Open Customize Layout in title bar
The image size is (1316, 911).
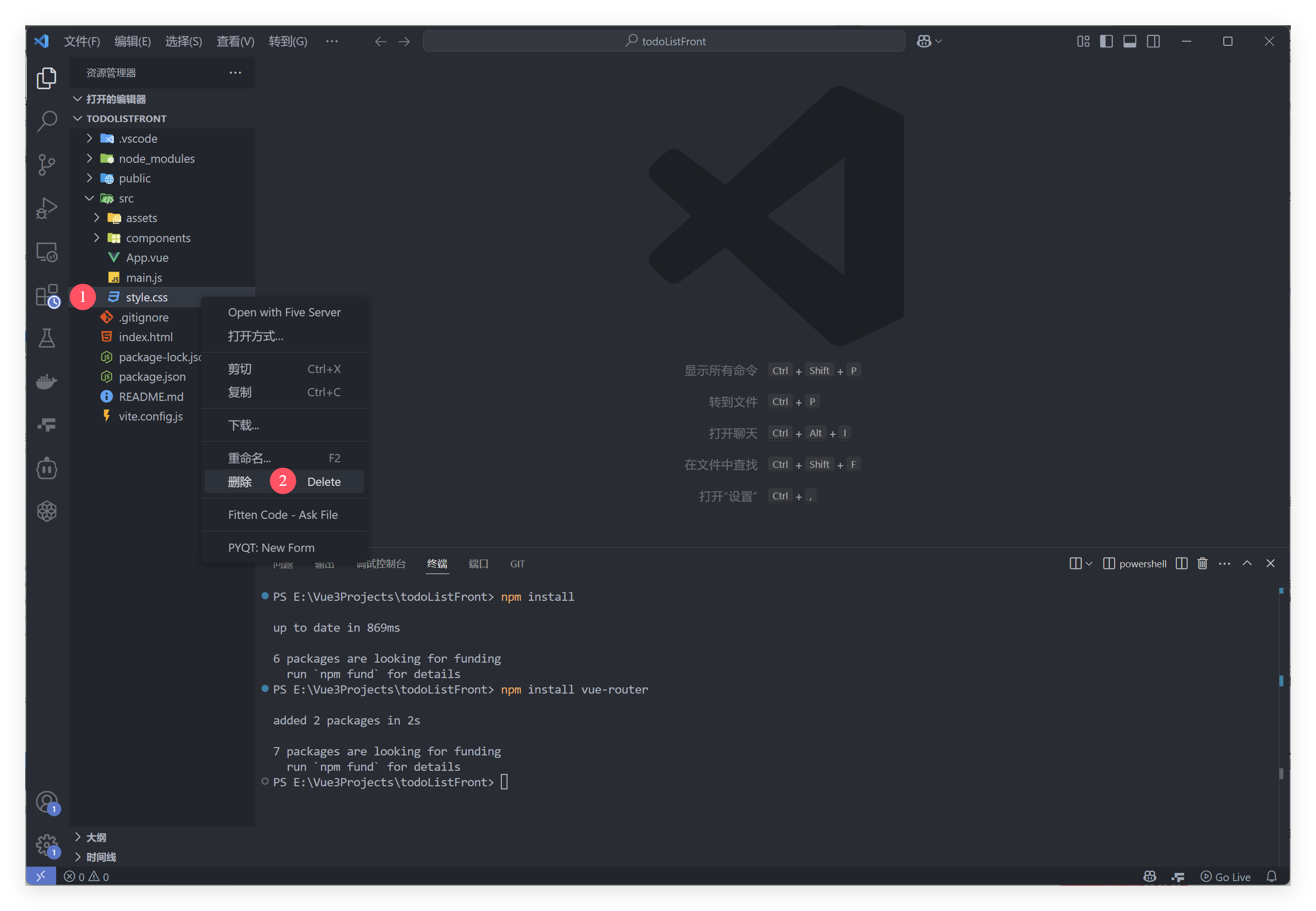pos(1083,41)
